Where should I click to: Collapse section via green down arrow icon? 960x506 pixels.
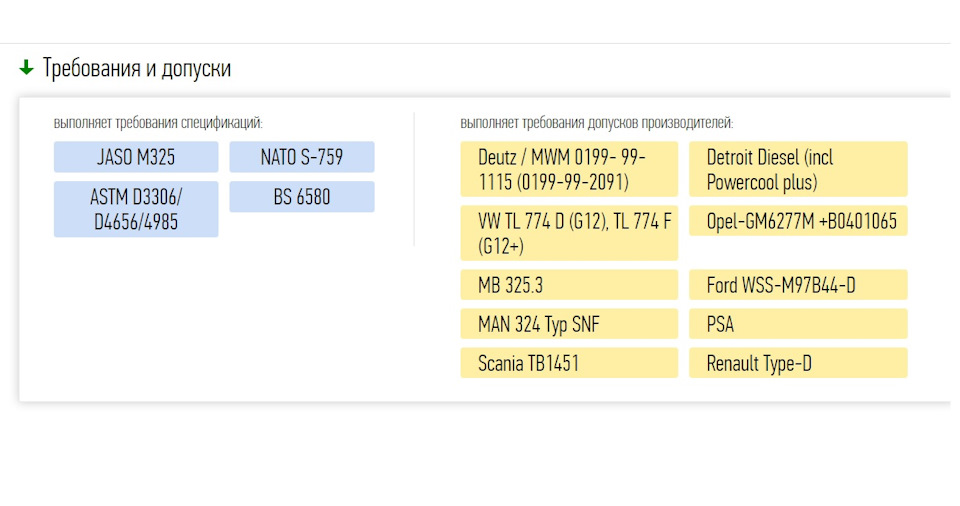pos(26,68)
